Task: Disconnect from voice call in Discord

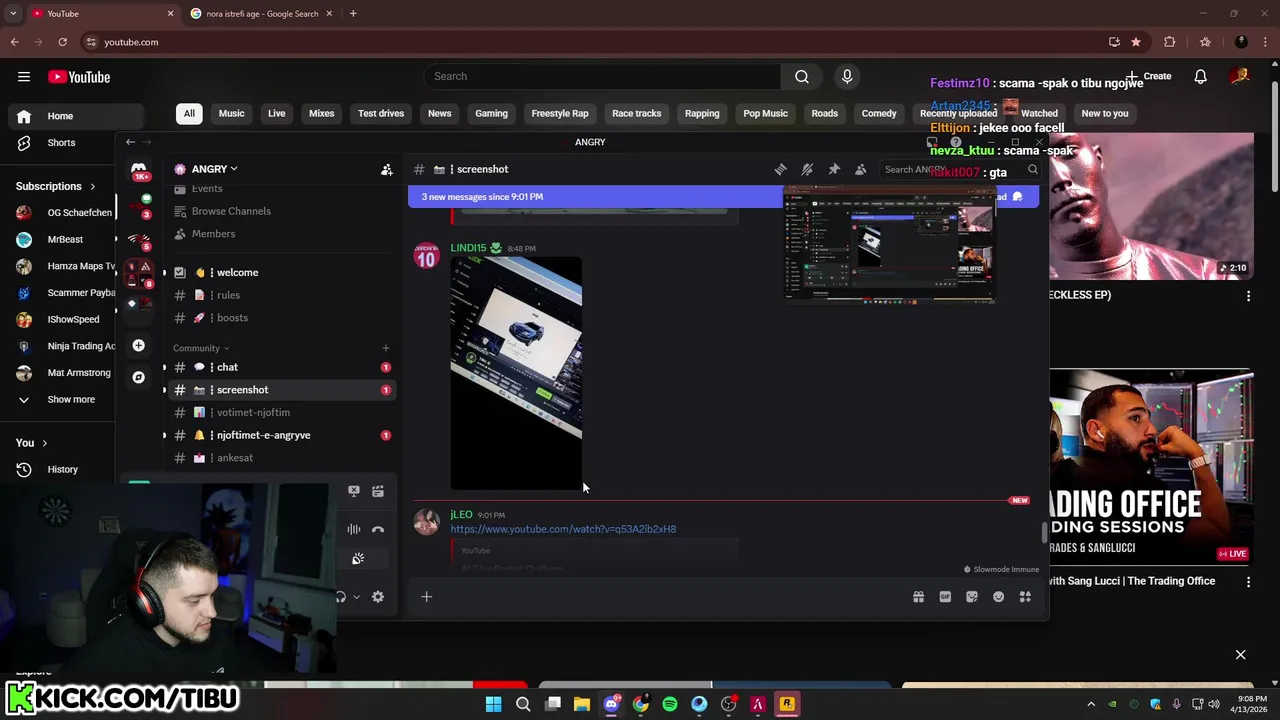Action: click(x=378, y=530)
